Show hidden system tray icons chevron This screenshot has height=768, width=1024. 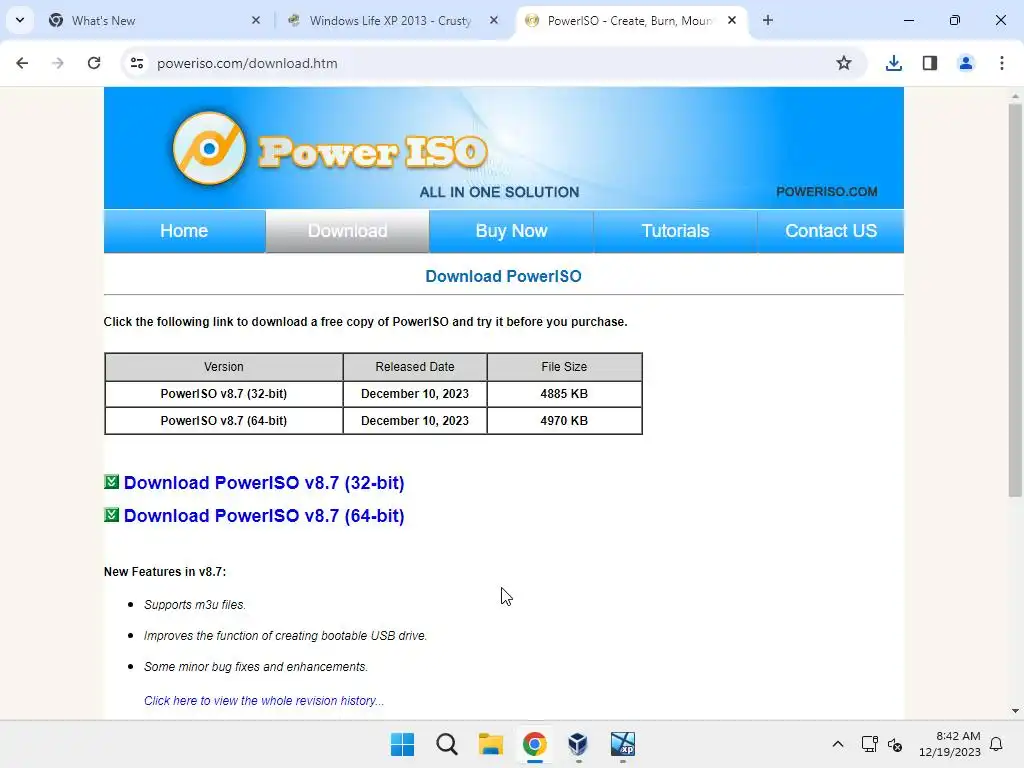pyautogui.click(x=838, y=744)
